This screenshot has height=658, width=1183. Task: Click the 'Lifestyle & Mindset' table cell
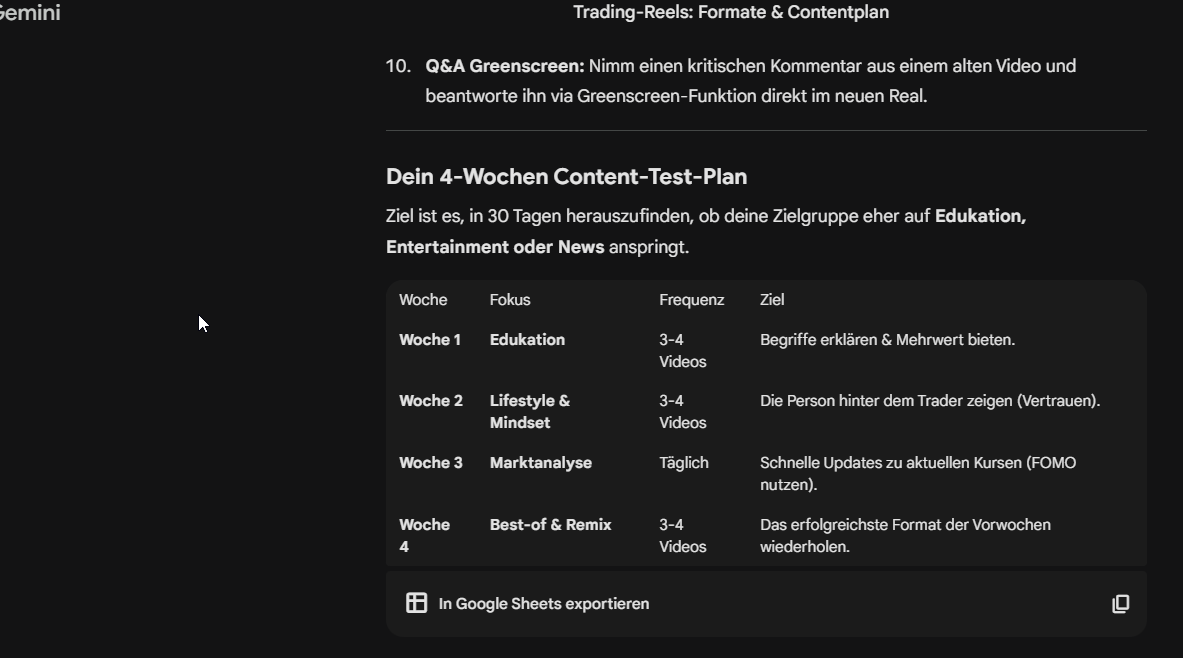point(529,411)
